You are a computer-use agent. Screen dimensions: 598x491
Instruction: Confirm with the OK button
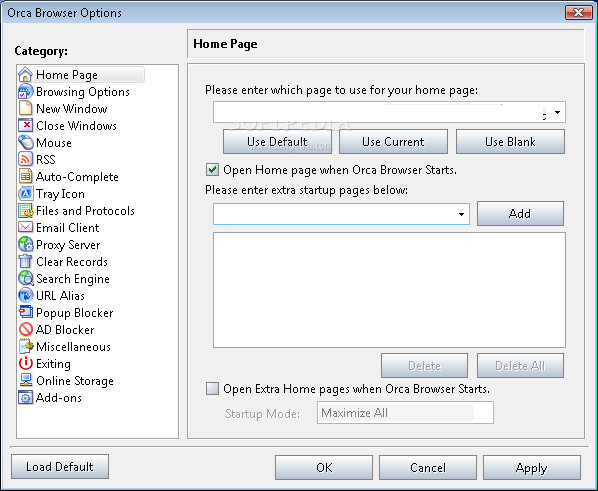coord(324,467)
